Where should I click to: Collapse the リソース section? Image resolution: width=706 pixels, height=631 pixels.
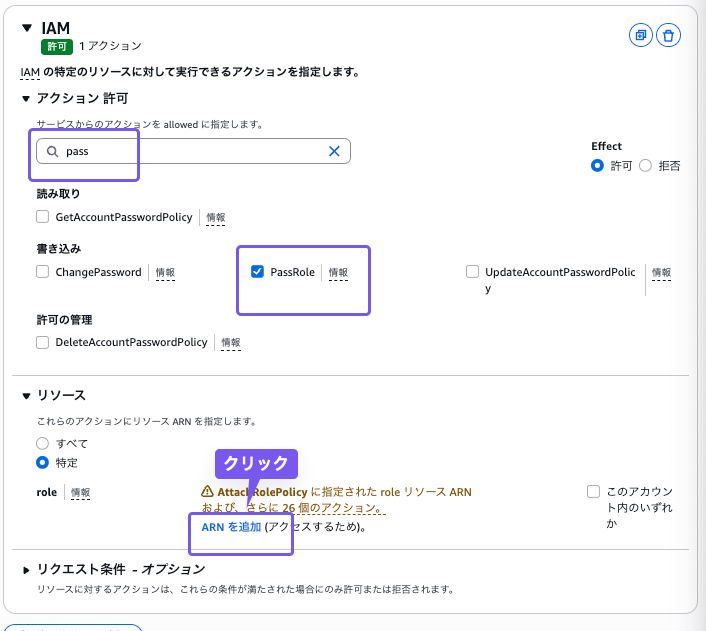pos(26,396)
